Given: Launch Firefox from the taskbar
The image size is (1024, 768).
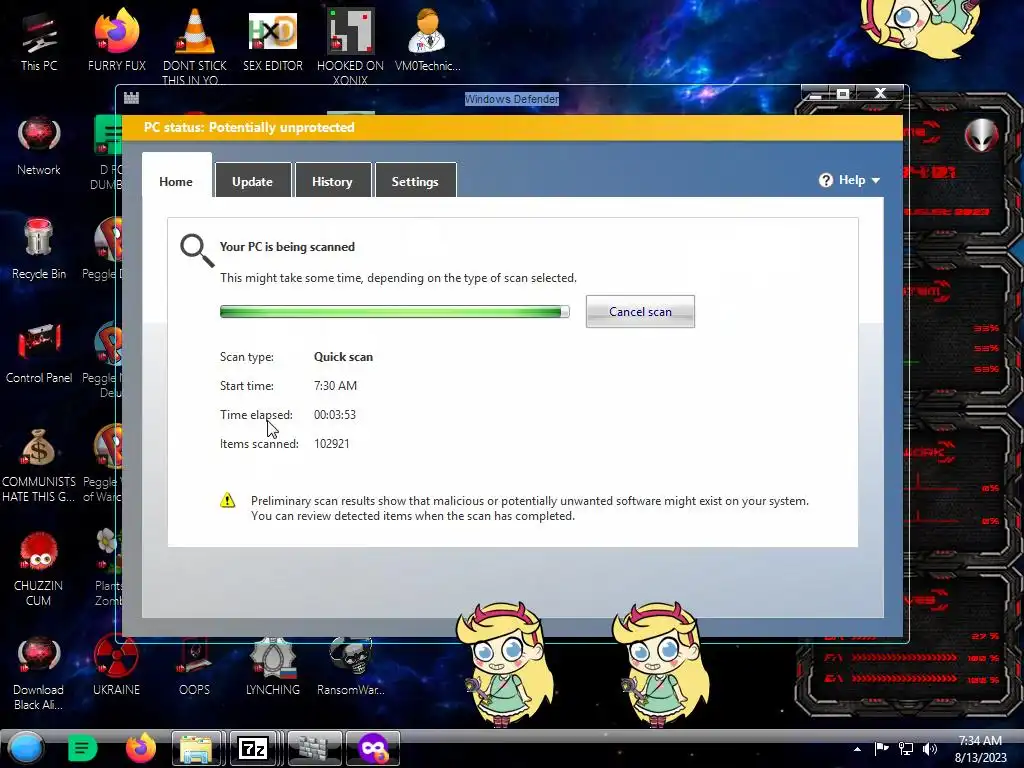Looking at the screenshot, I should coord(140,748).
